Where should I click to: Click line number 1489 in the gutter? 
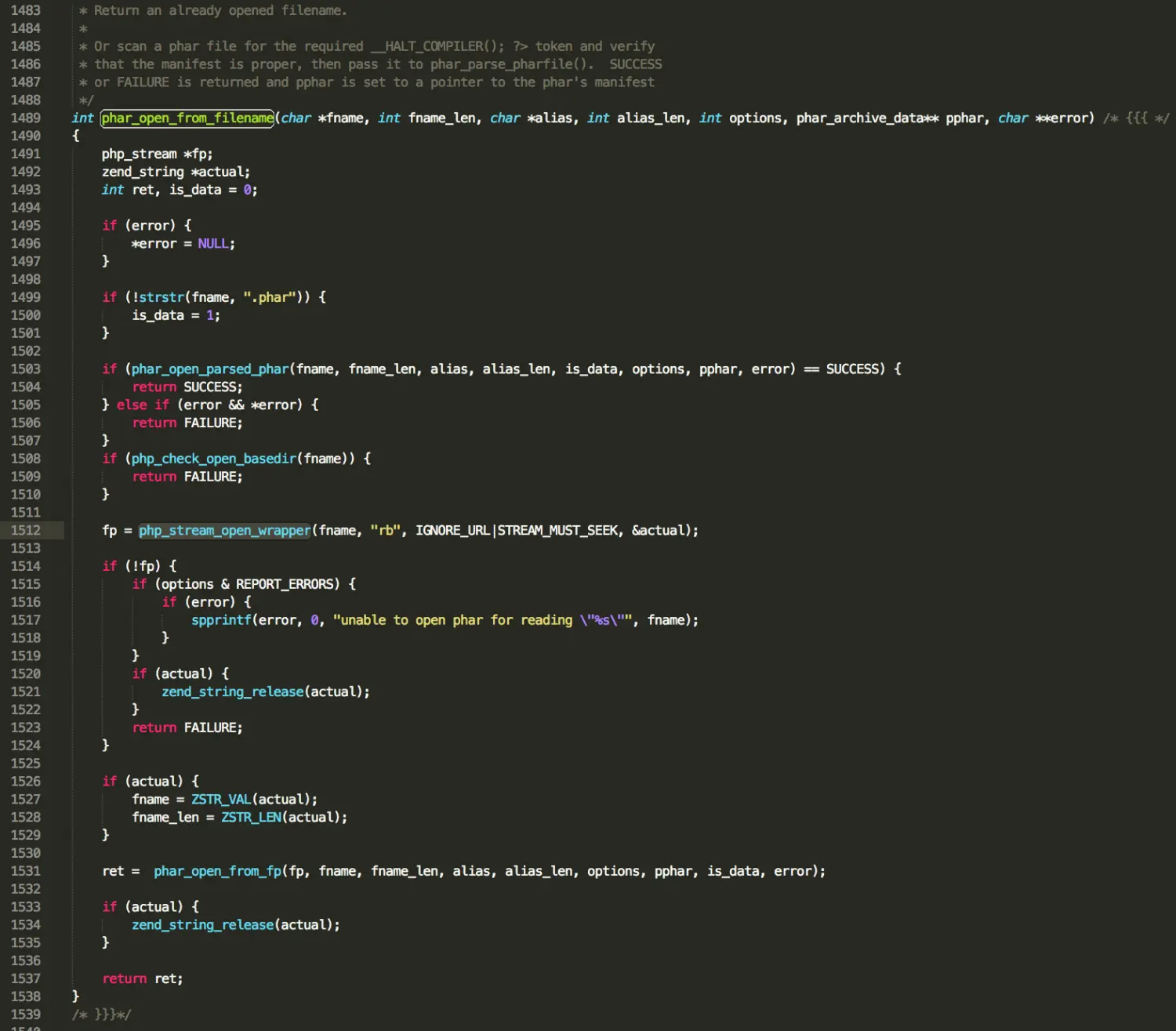click(25, 118)
